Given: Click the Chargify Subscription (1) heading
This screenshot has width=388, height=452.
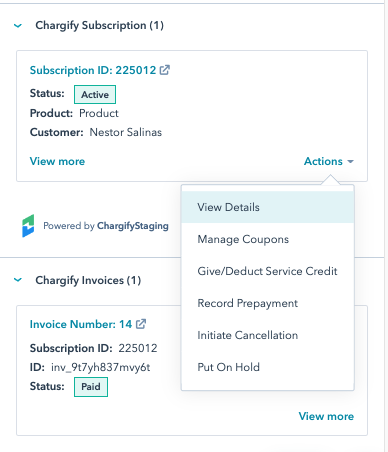Looking at the screenshot, I should (x=99, y=26).
